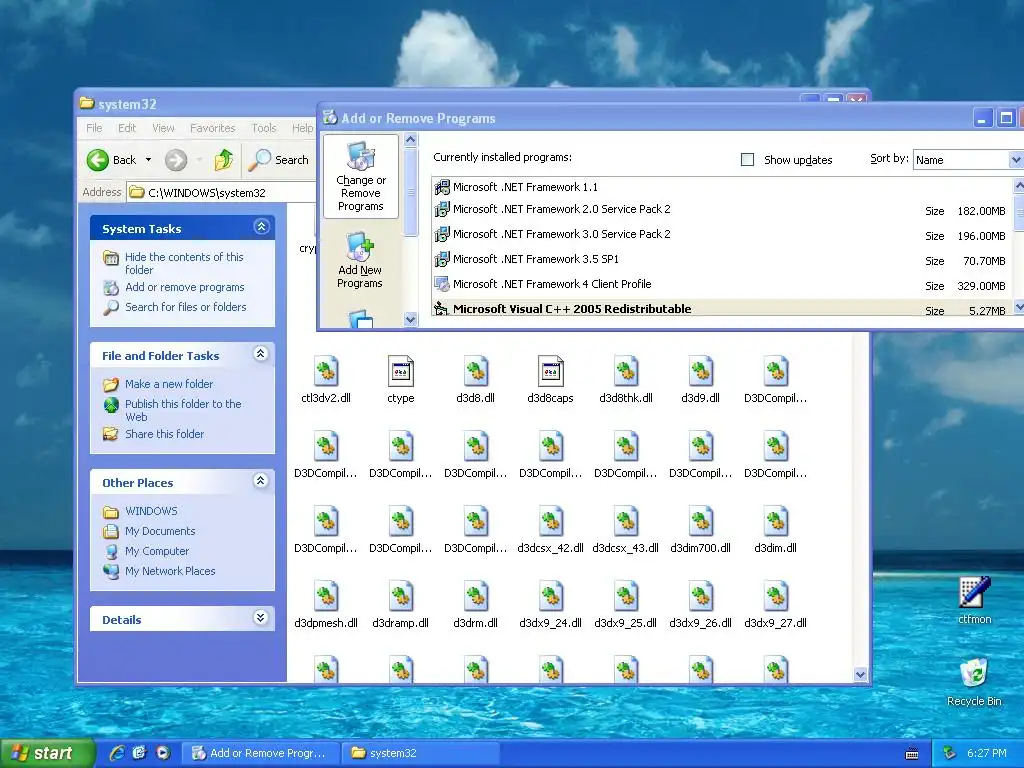Select the d3dx9_25.dll file icon

pos(626,597)
